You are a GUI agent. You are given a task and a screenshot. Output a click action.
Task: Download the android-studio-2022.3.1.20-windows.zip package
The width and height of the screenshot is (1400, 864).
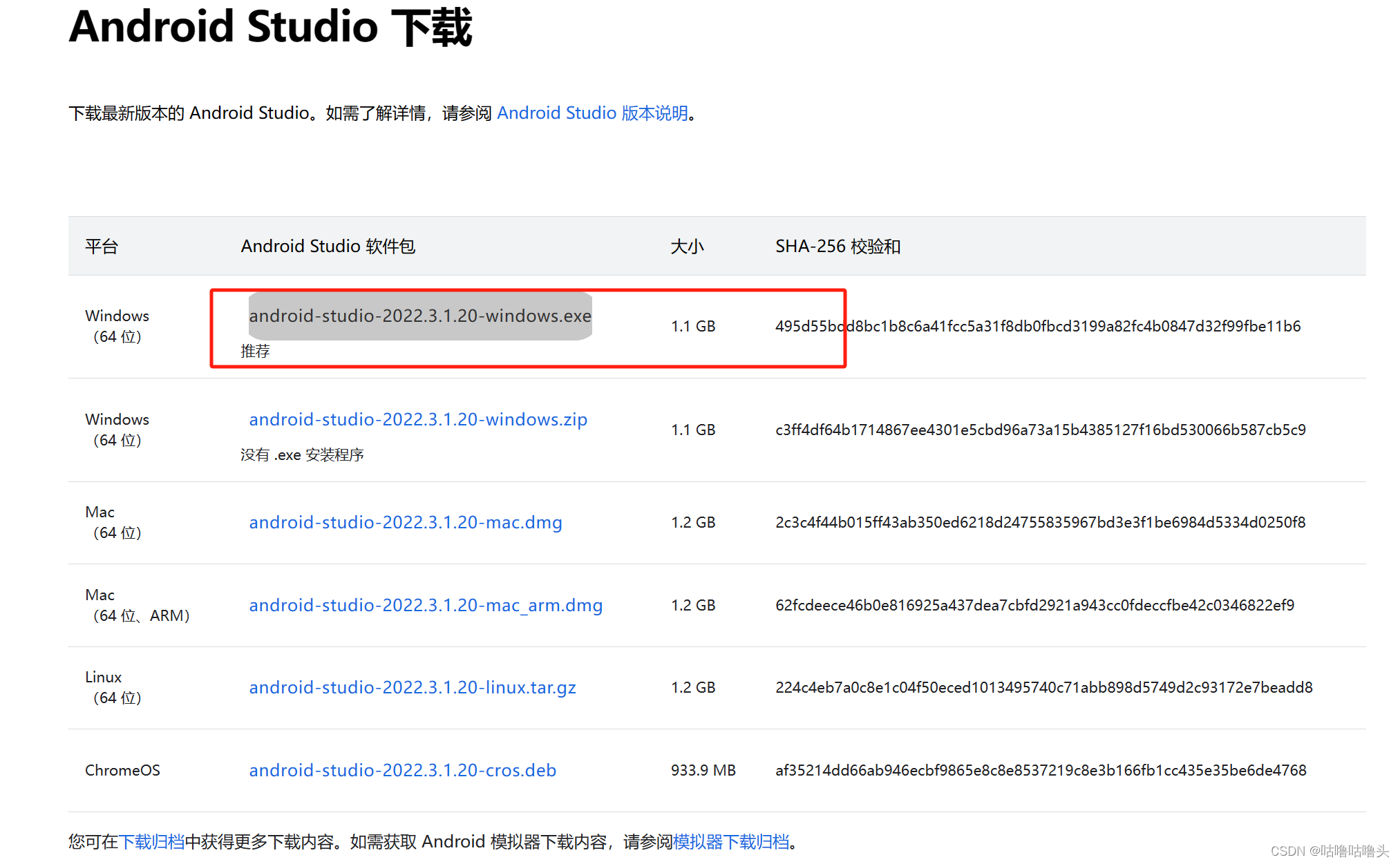(417, 419)
